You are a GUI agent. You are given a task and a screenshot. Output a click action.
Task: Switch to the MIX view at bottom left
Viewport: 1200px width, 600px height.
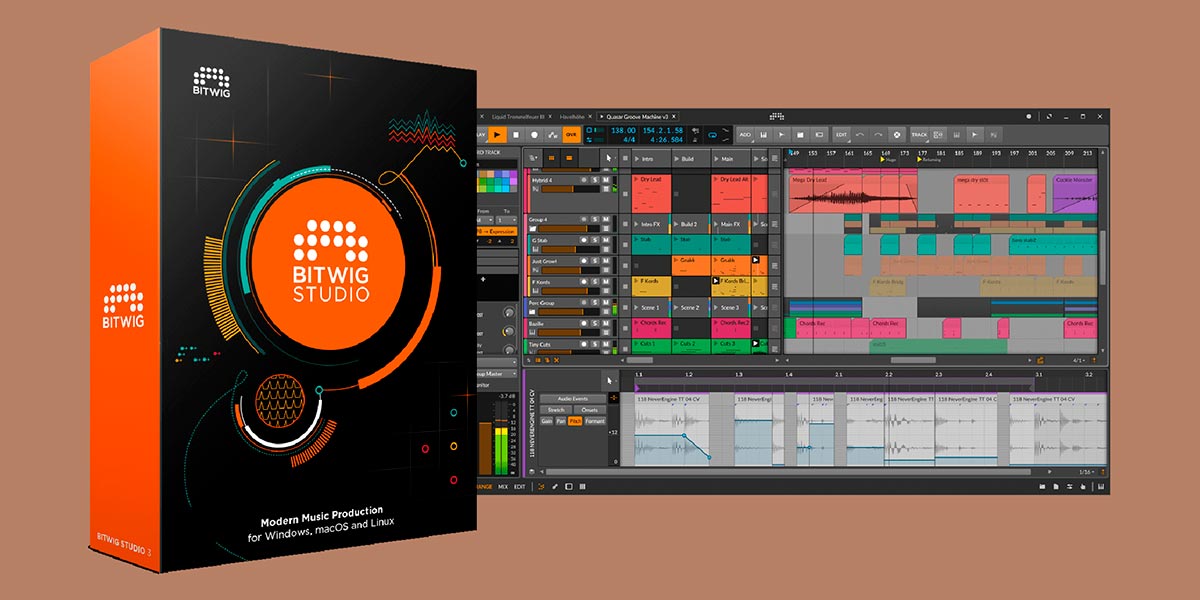pos(502,487)
